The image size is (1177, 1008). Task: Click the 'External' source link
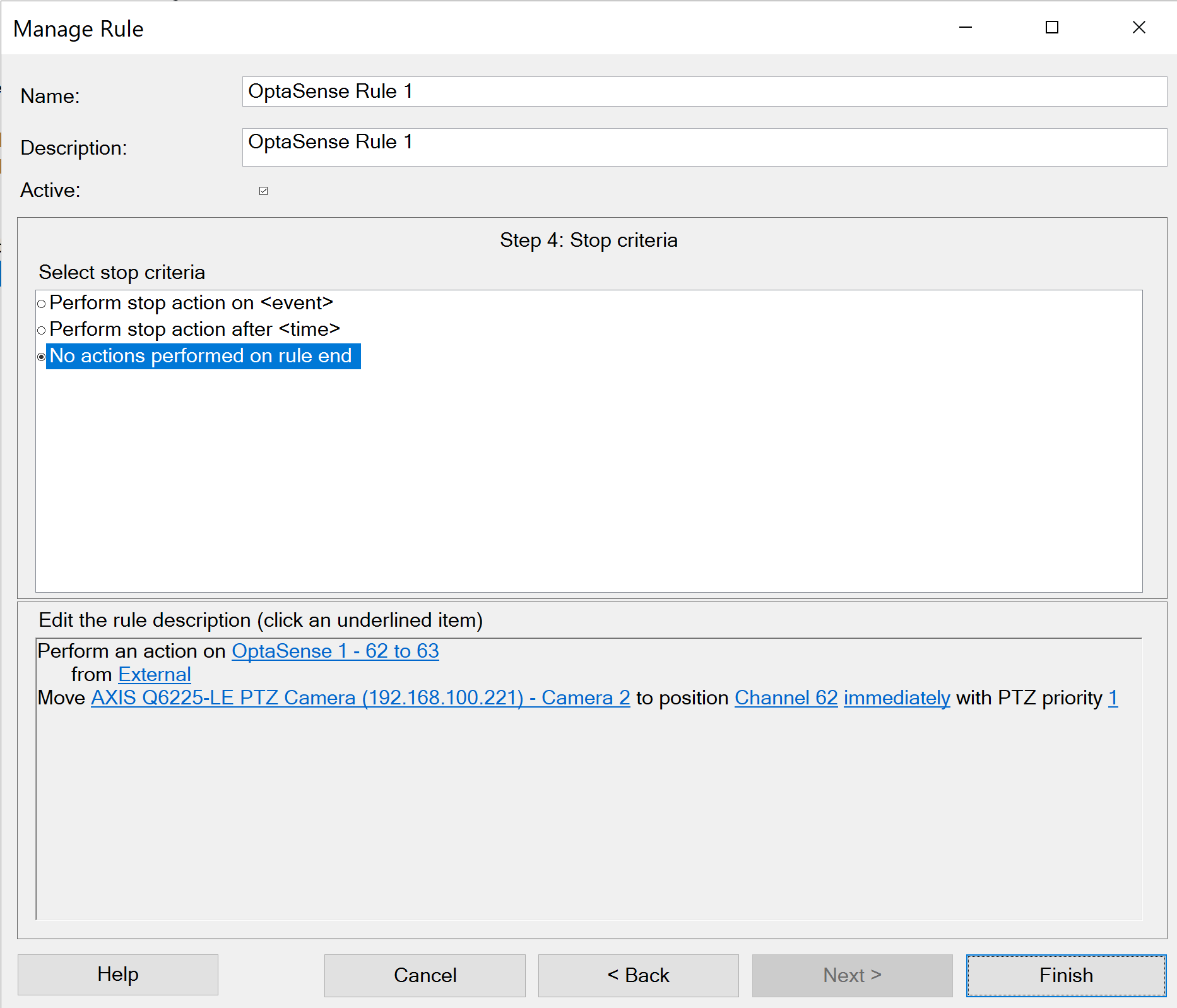155,674
